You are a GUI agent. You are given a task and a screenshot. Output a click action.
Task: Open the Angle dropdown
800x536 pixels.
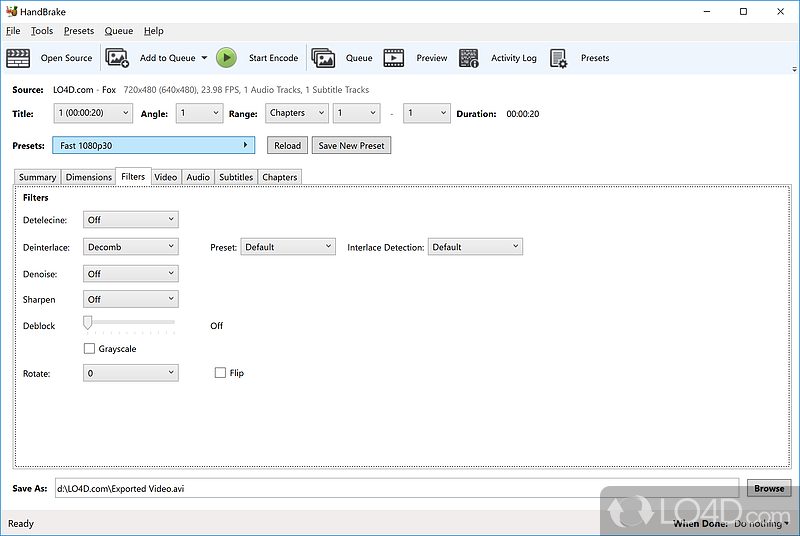(199, 113)
